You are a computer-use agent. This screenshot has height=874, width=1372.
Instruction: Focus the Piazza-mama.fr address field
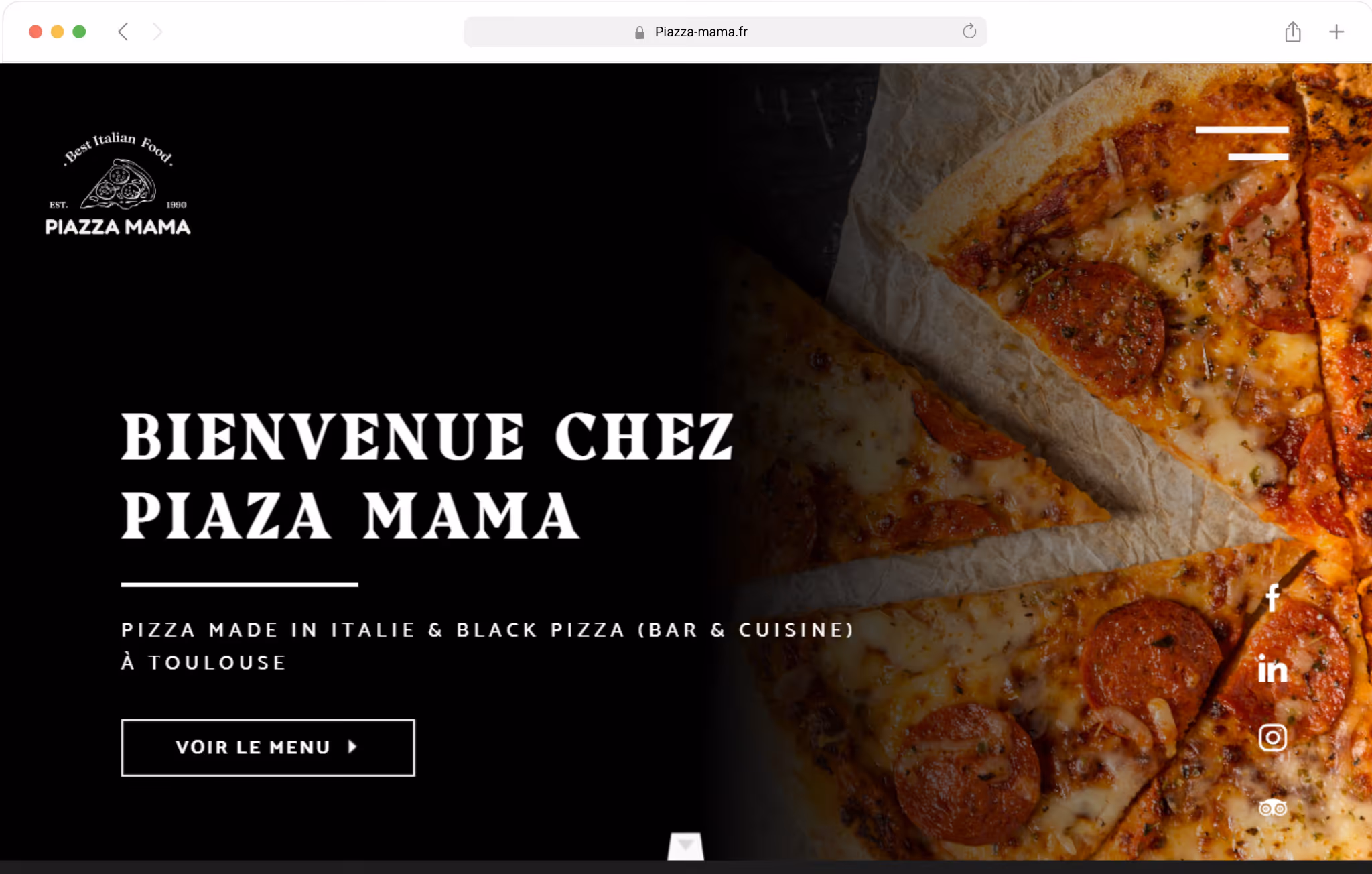click(725, 32)
